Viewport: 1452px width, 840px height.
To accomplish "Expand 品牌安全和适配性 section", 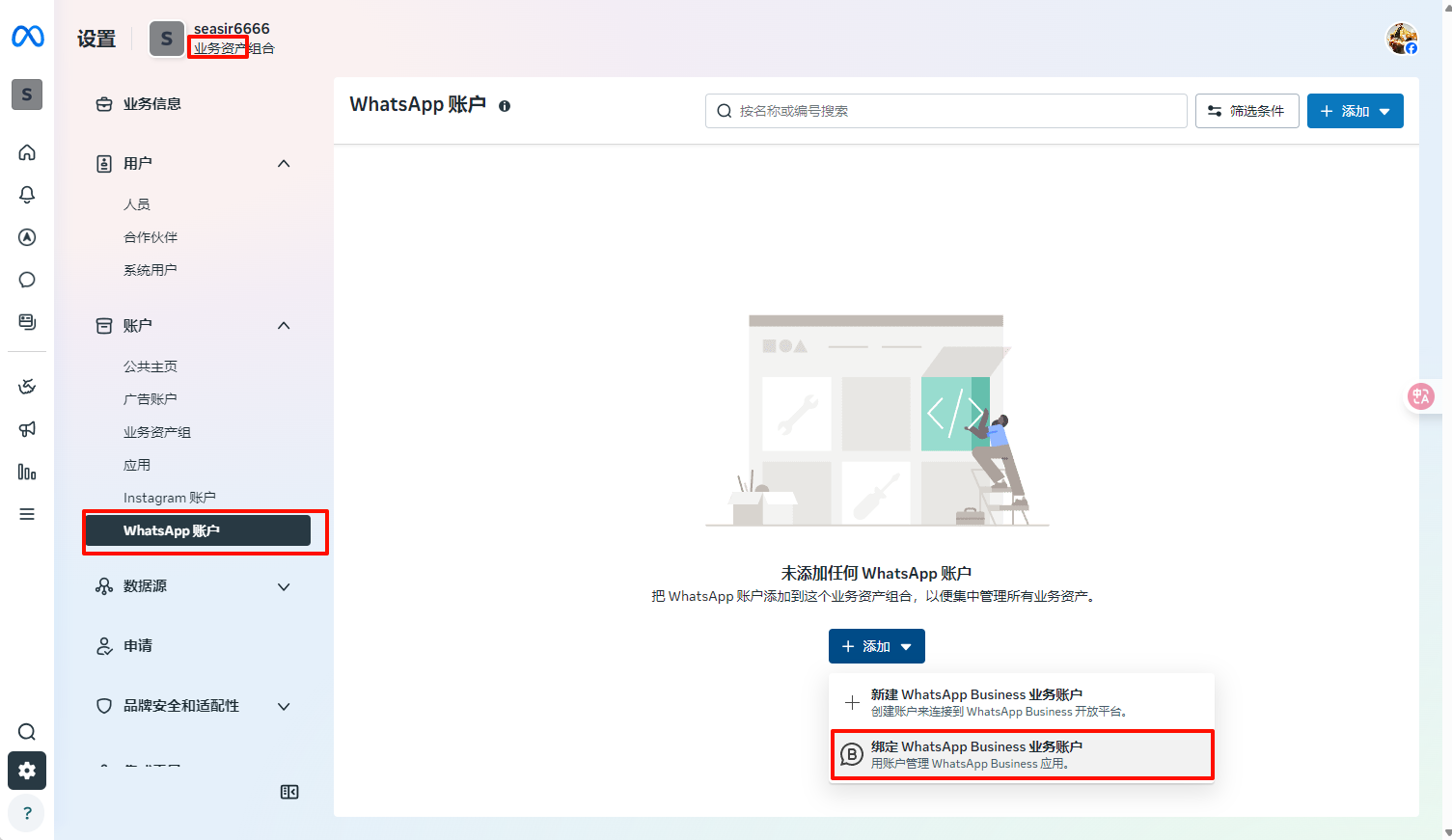I will pos(284,706).
